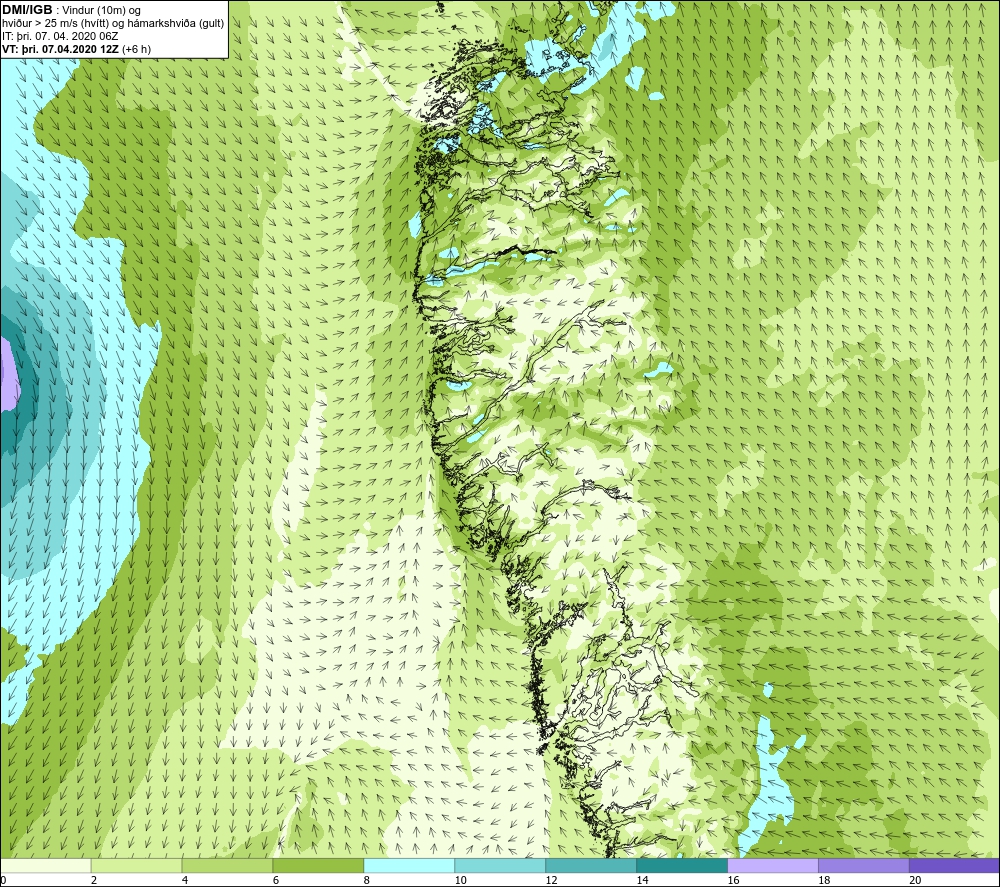The width and height of the screenshot is (1000, 887).
Task: Click the DMI/IGB title text
Action: (27, 10)
